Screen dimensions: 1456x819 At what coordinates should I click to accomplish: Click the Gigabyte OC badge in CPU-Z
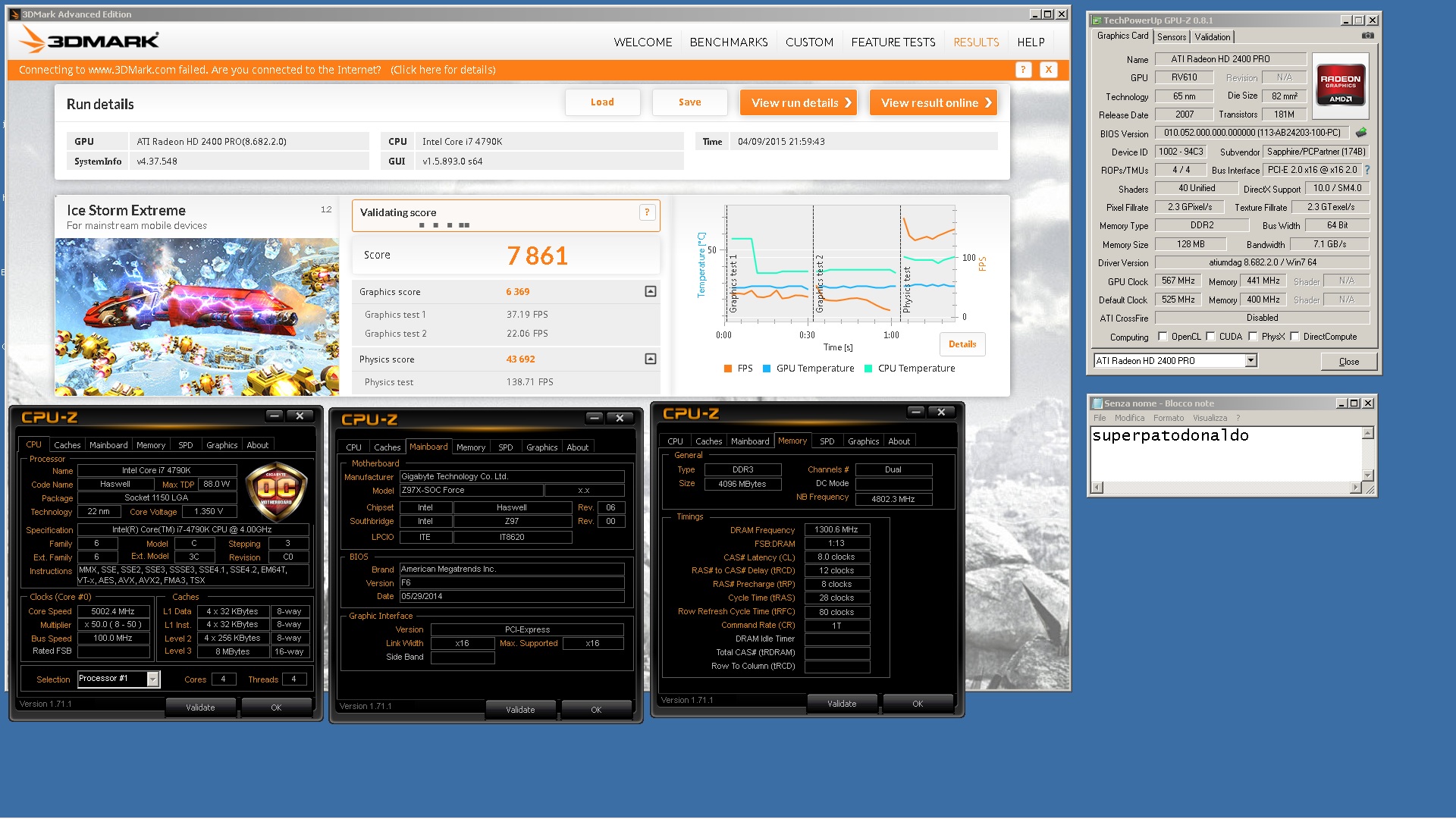click(x=276, y=491)
